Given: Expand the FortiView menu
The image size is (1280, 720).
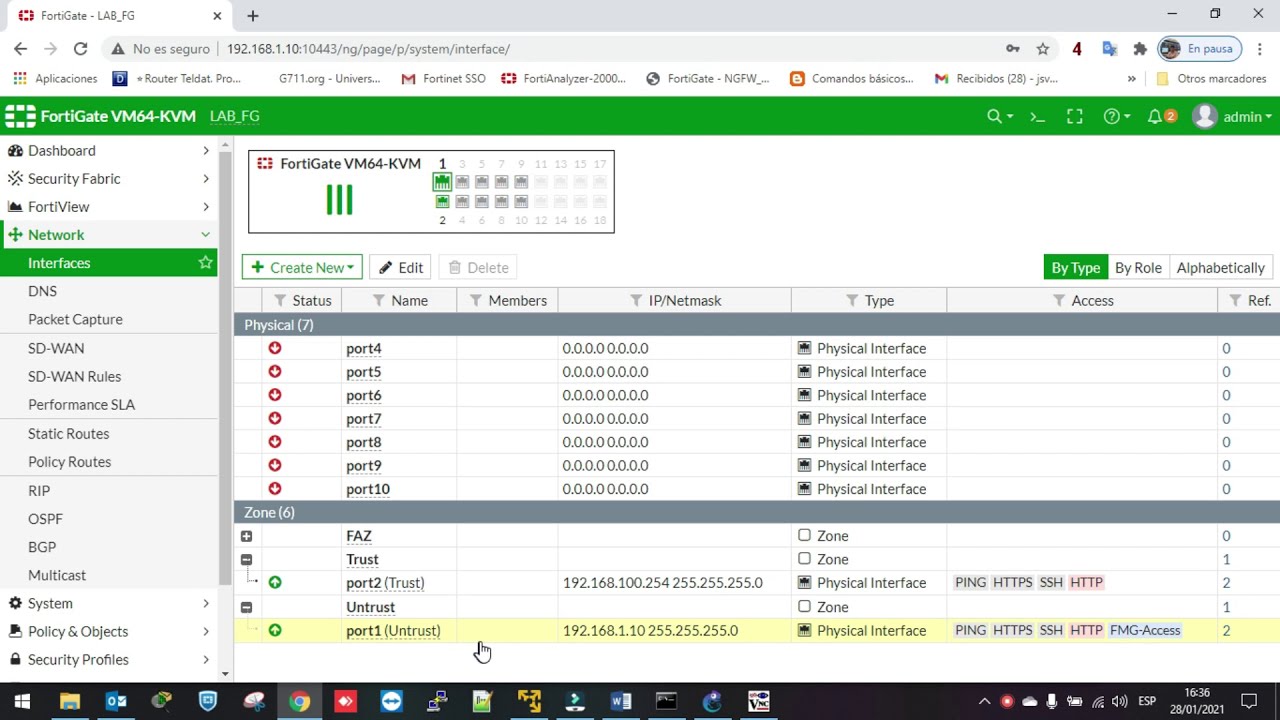Looking at the screenshot, I should pos(108,206).
